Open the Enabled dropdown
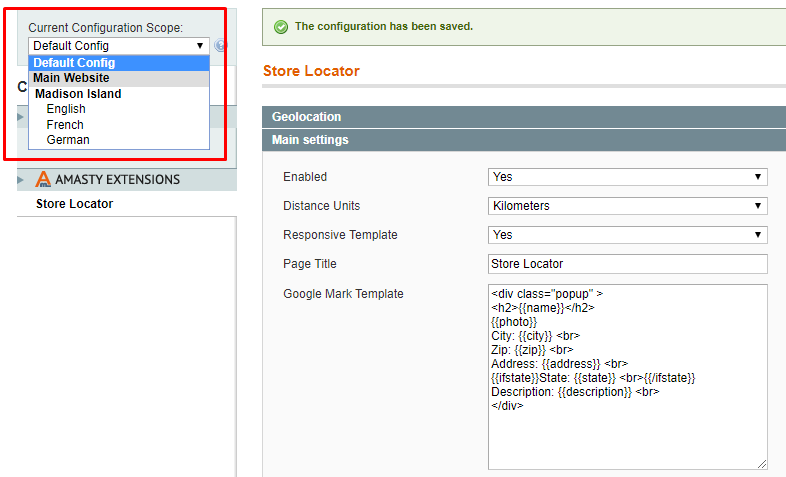Screen dimensions: 786x477 [627, 177]
